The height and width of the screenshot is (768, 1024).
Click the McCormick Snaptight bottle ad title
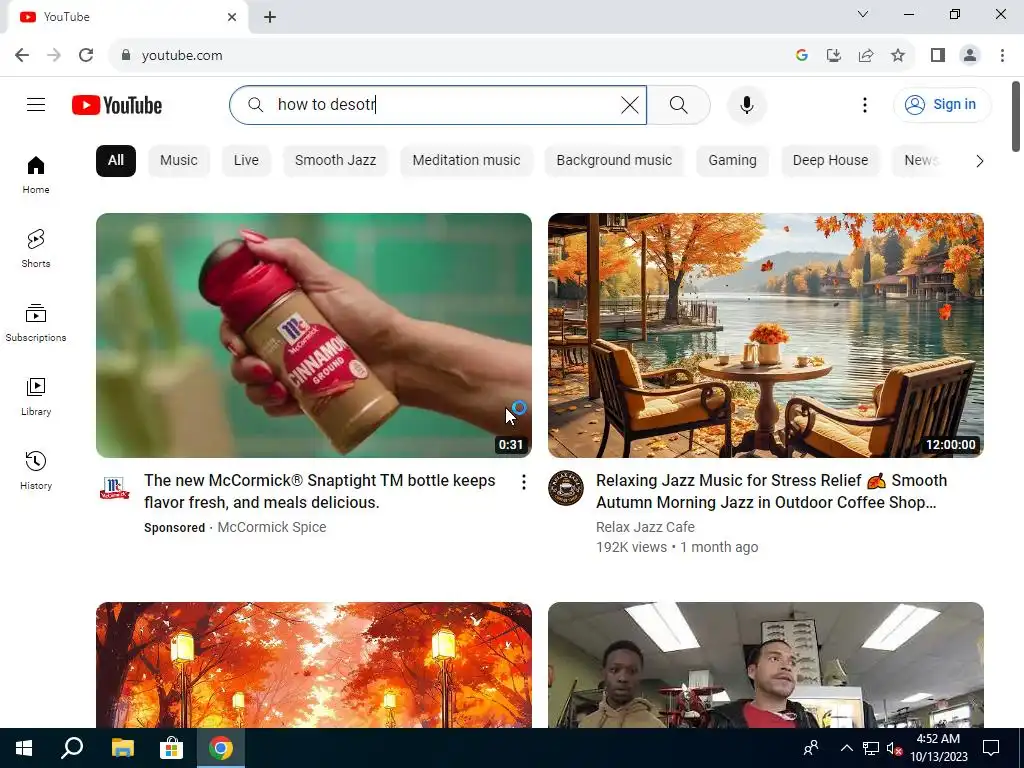(319, 491)
